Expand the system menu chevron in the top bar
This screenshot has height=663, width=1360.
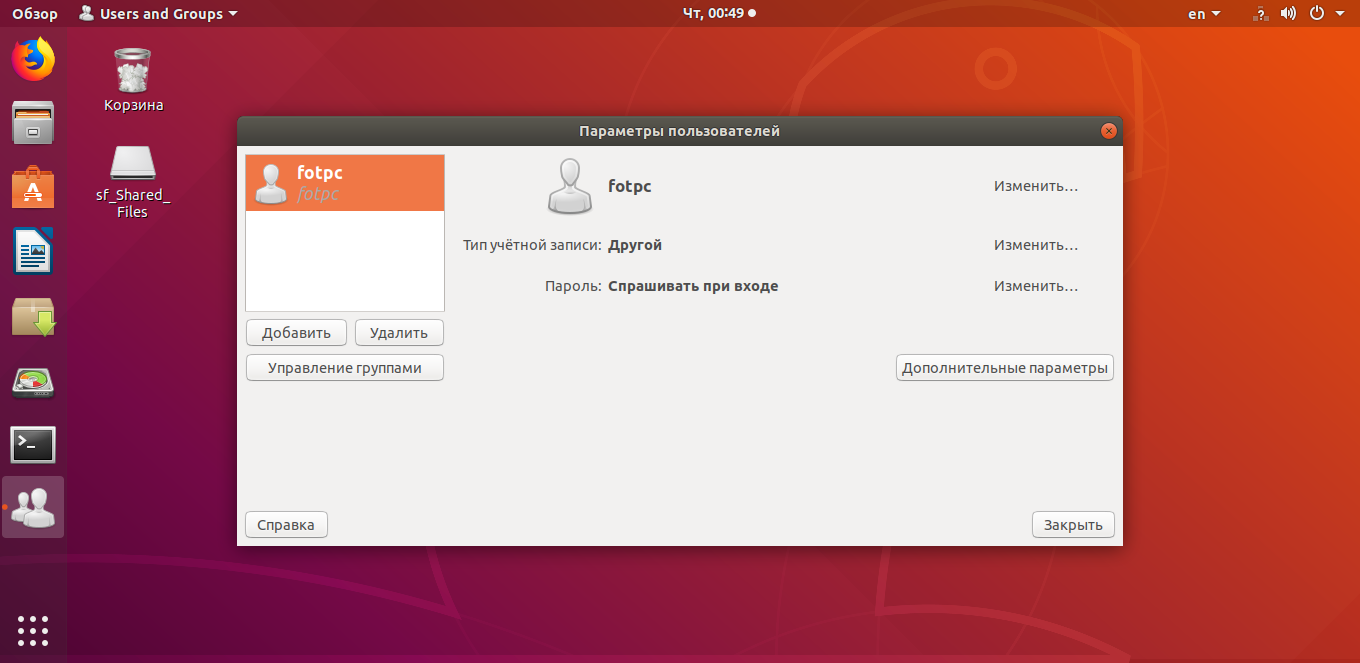click(1341, 13)
